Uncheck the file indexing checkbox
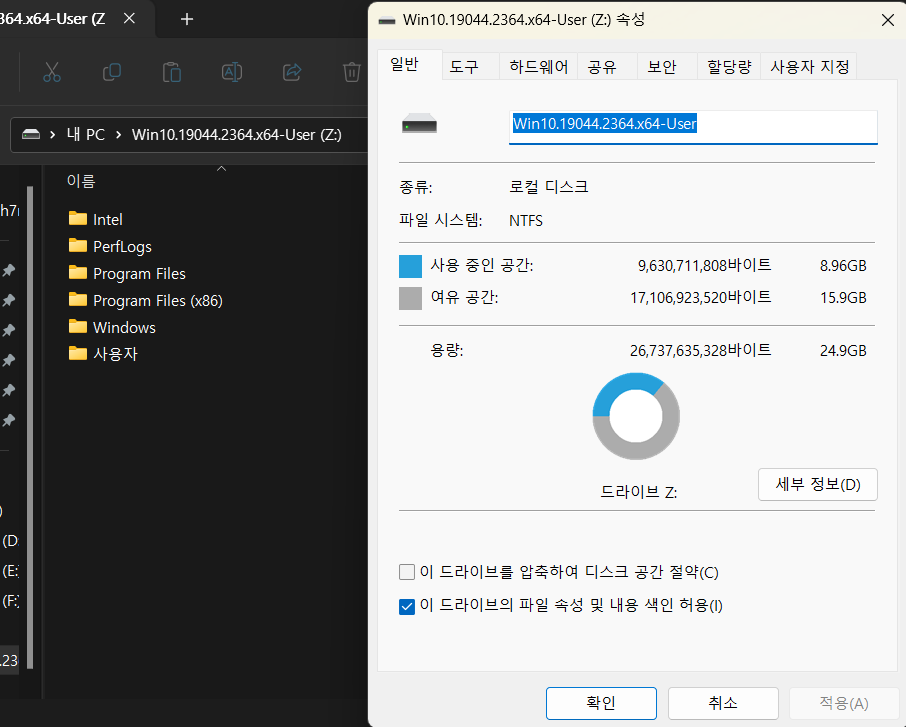This screenshot has height=727, width=906. click(407, 606)
